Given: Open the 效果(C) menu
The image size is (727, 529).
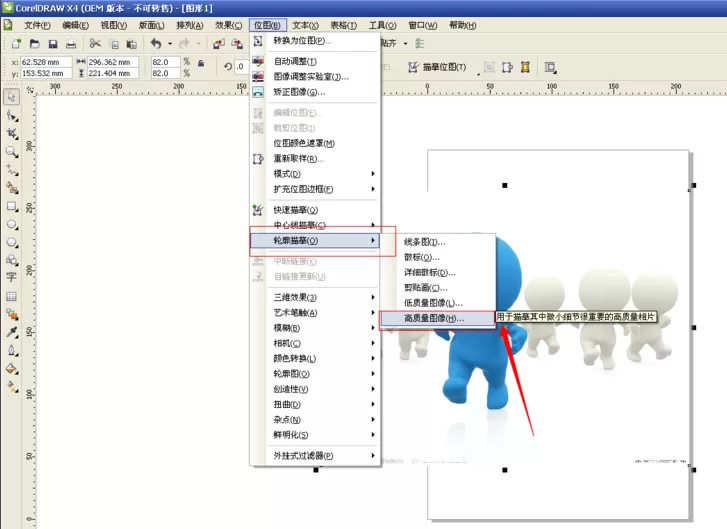Looking at the screenshot, I should [228, 25].
